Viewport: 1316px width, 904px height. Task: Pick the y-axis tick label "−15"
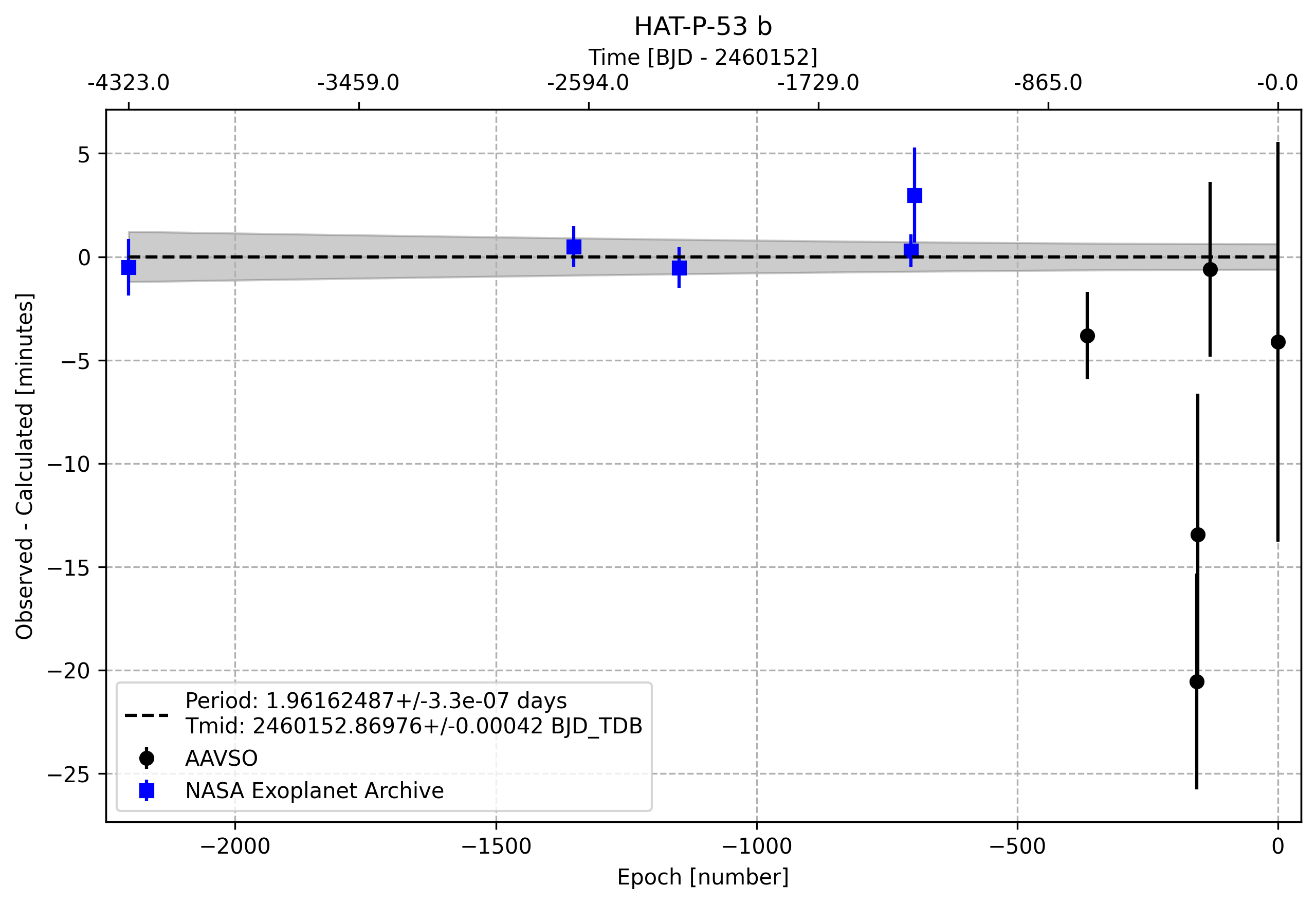click(68, 567)
